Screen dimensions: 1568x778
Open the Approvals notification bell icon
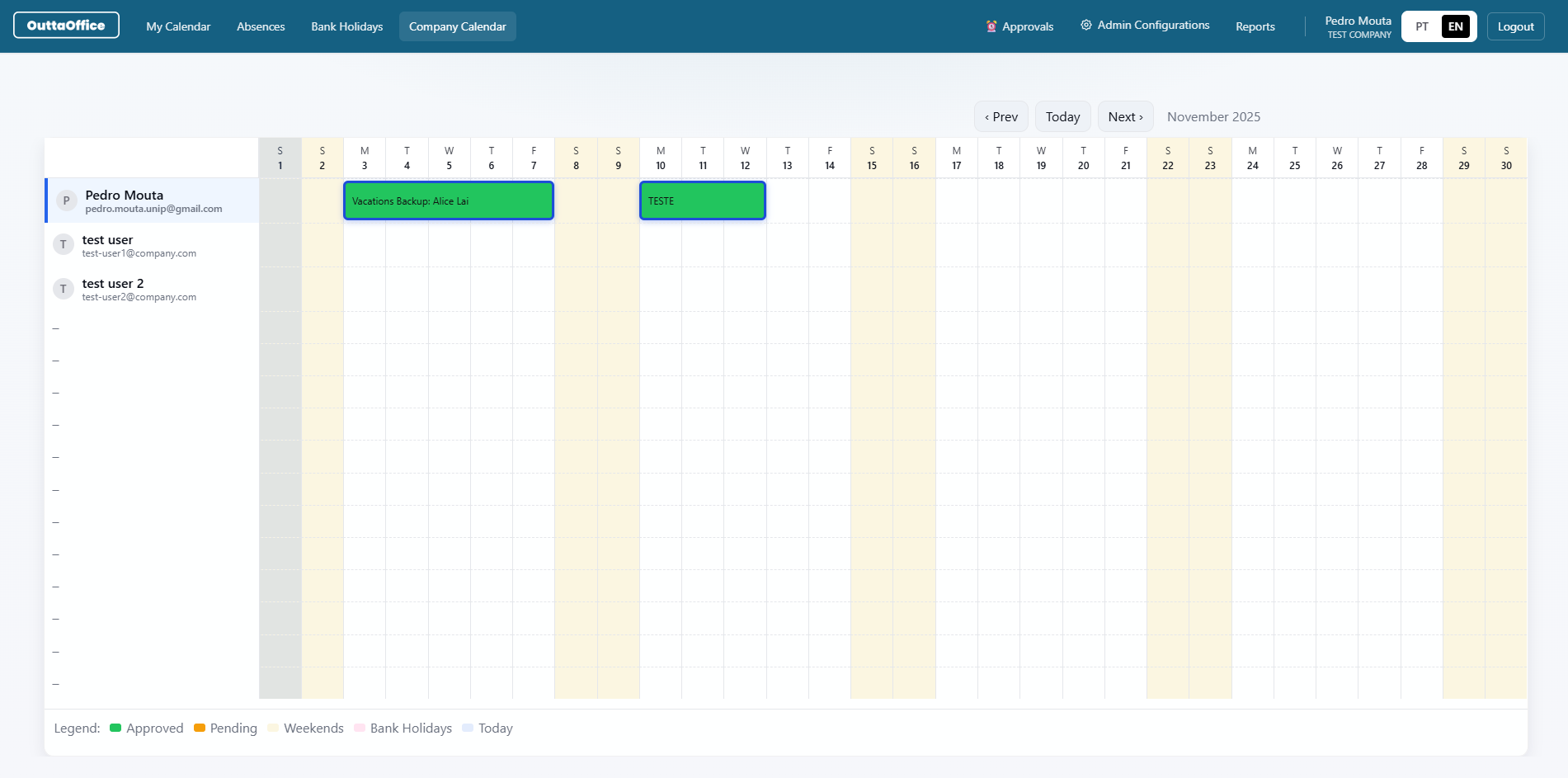click(x=989, y=26)
